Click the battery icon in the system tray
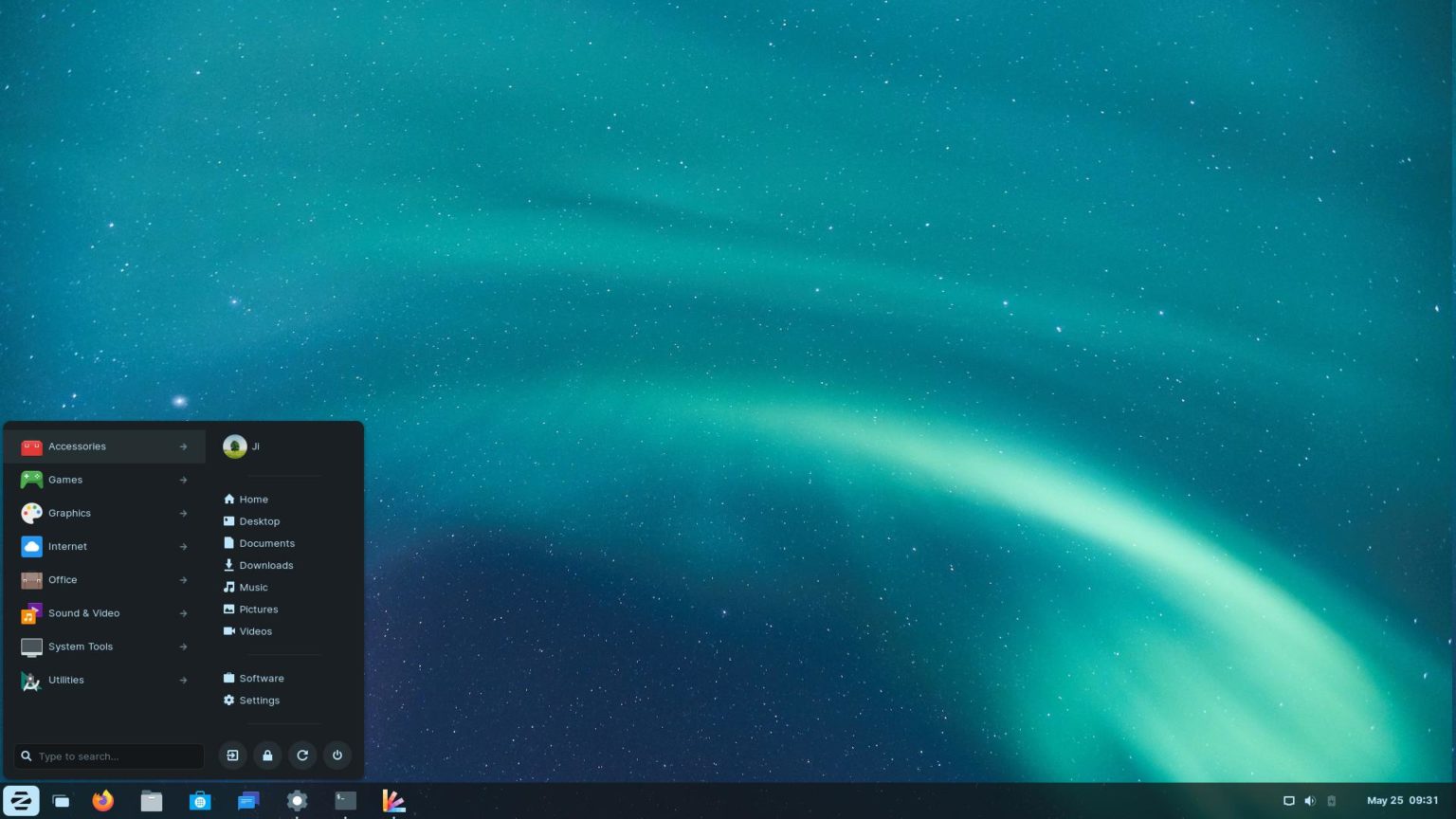This screenshot has width=1456, height=819. [x=1331, y=801]
